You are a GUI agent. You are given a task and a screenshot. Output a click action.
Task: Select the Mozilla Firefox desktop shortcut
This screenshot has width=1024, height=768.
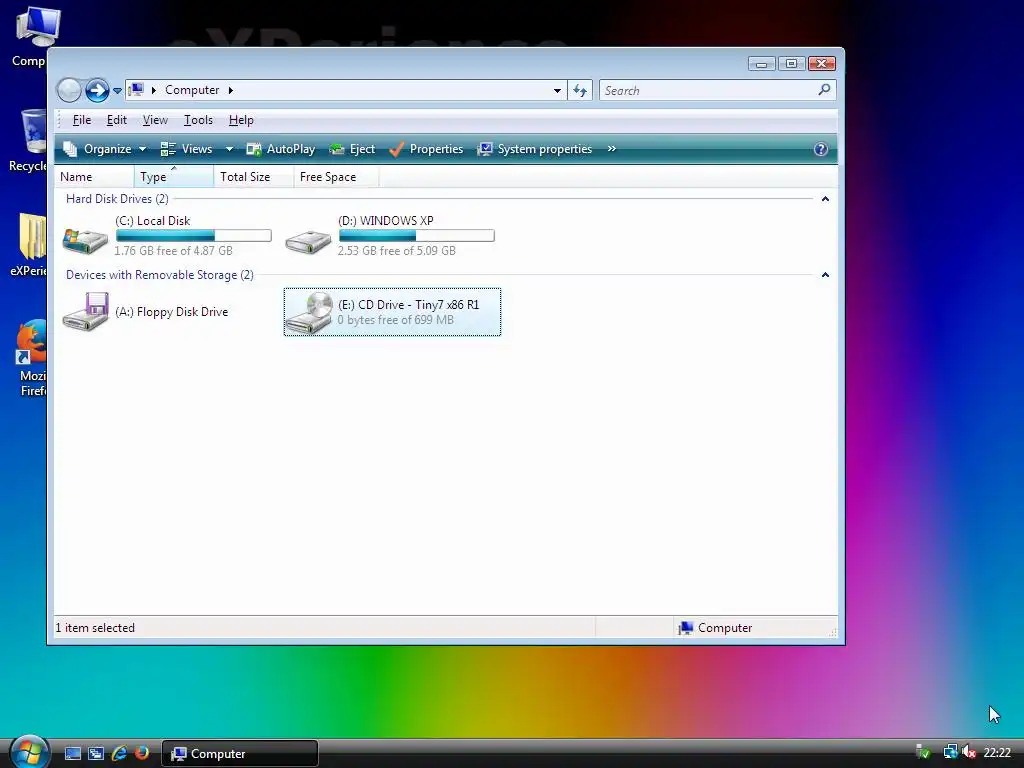pyautogui.click(x=31, y=358)
